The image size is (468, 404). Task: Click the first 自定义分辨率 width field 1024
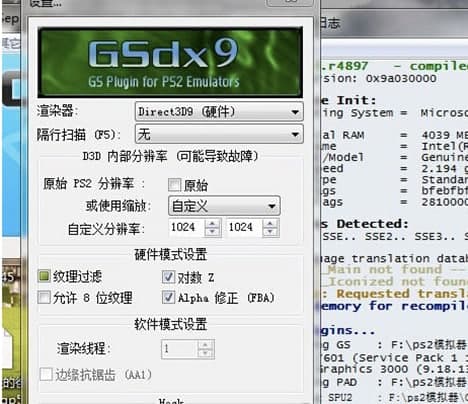coord(187,228)
